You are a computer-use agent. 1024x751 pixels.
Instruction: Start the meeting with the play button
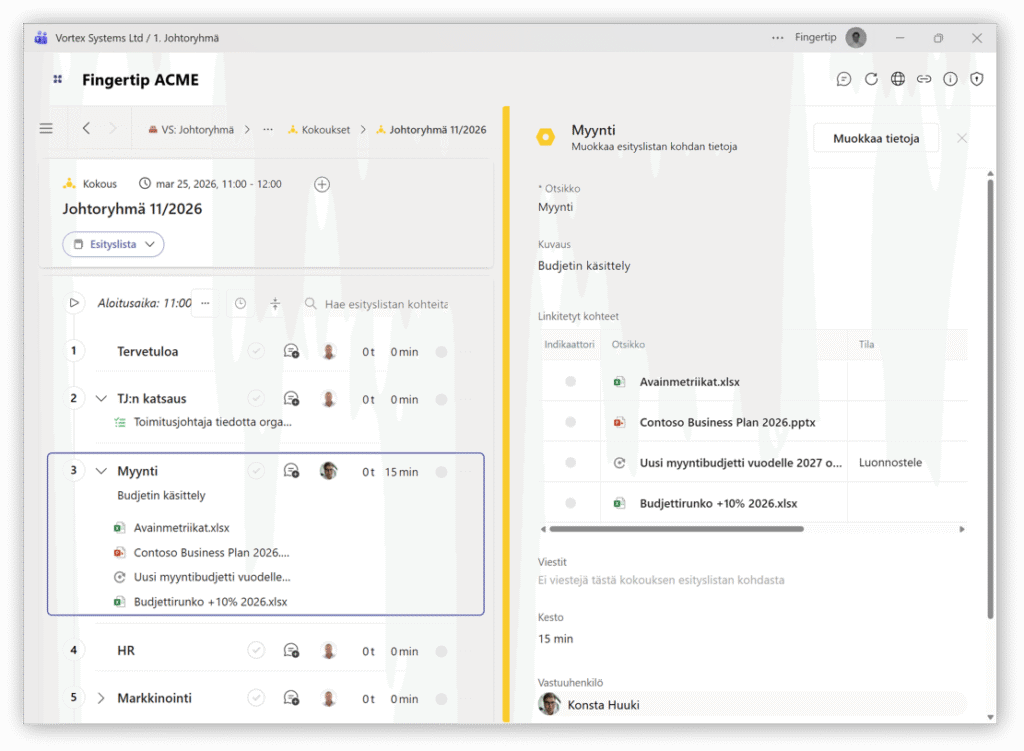click(x=74, y=303)
